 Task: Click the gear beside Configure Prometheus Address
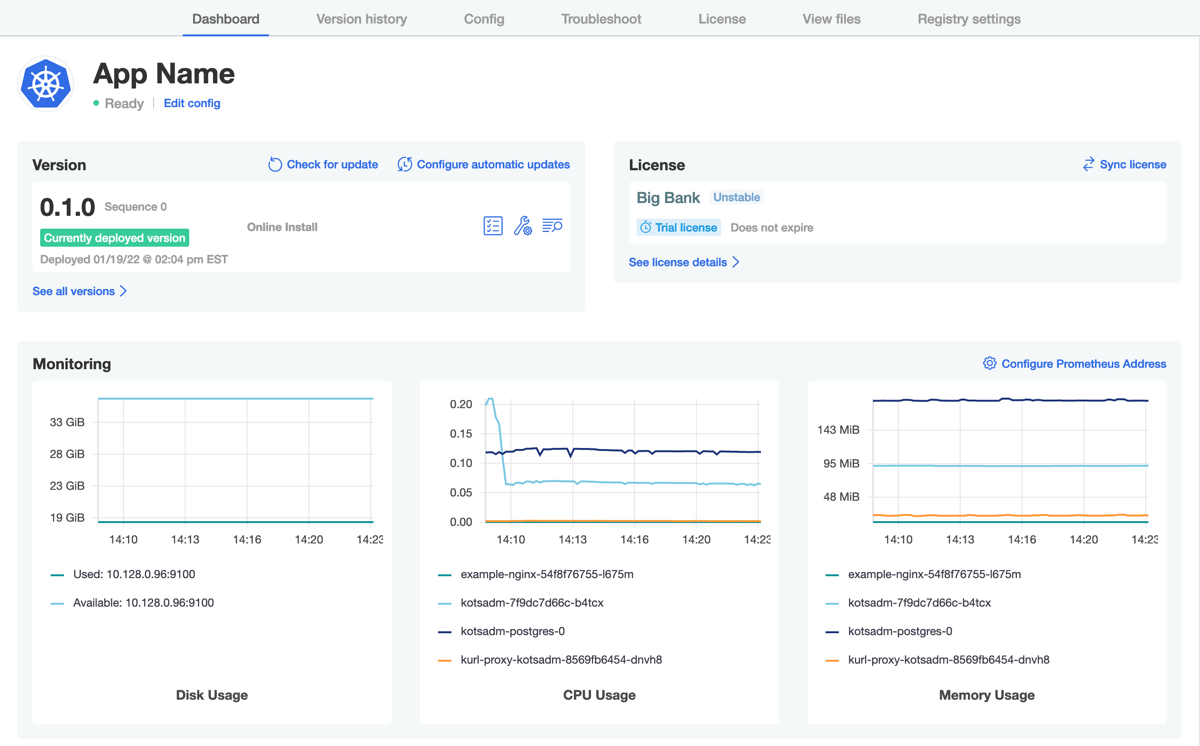tap(989, 363)
